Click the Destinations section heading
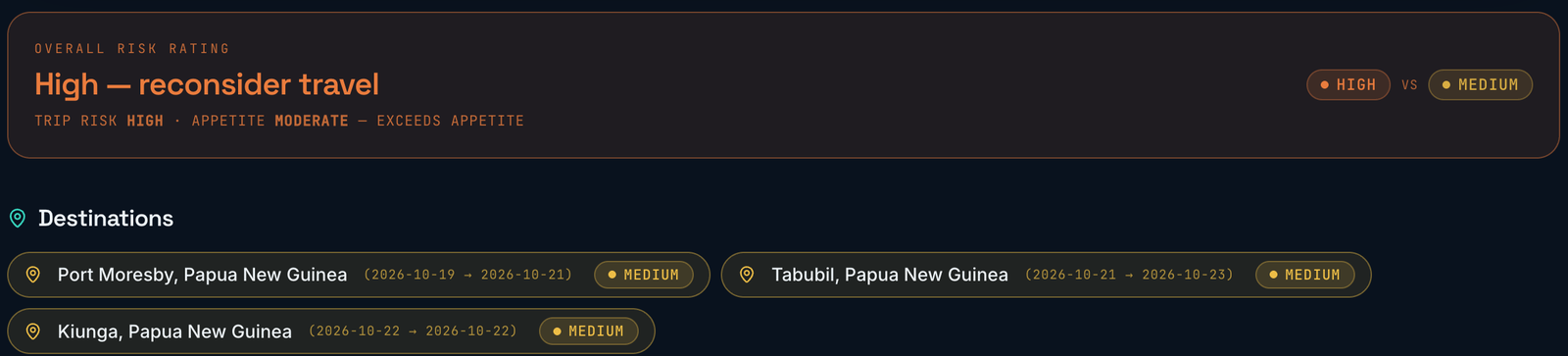Image resolution: width=1568 pixels, height=356 pixels. (x=106, y=218)
